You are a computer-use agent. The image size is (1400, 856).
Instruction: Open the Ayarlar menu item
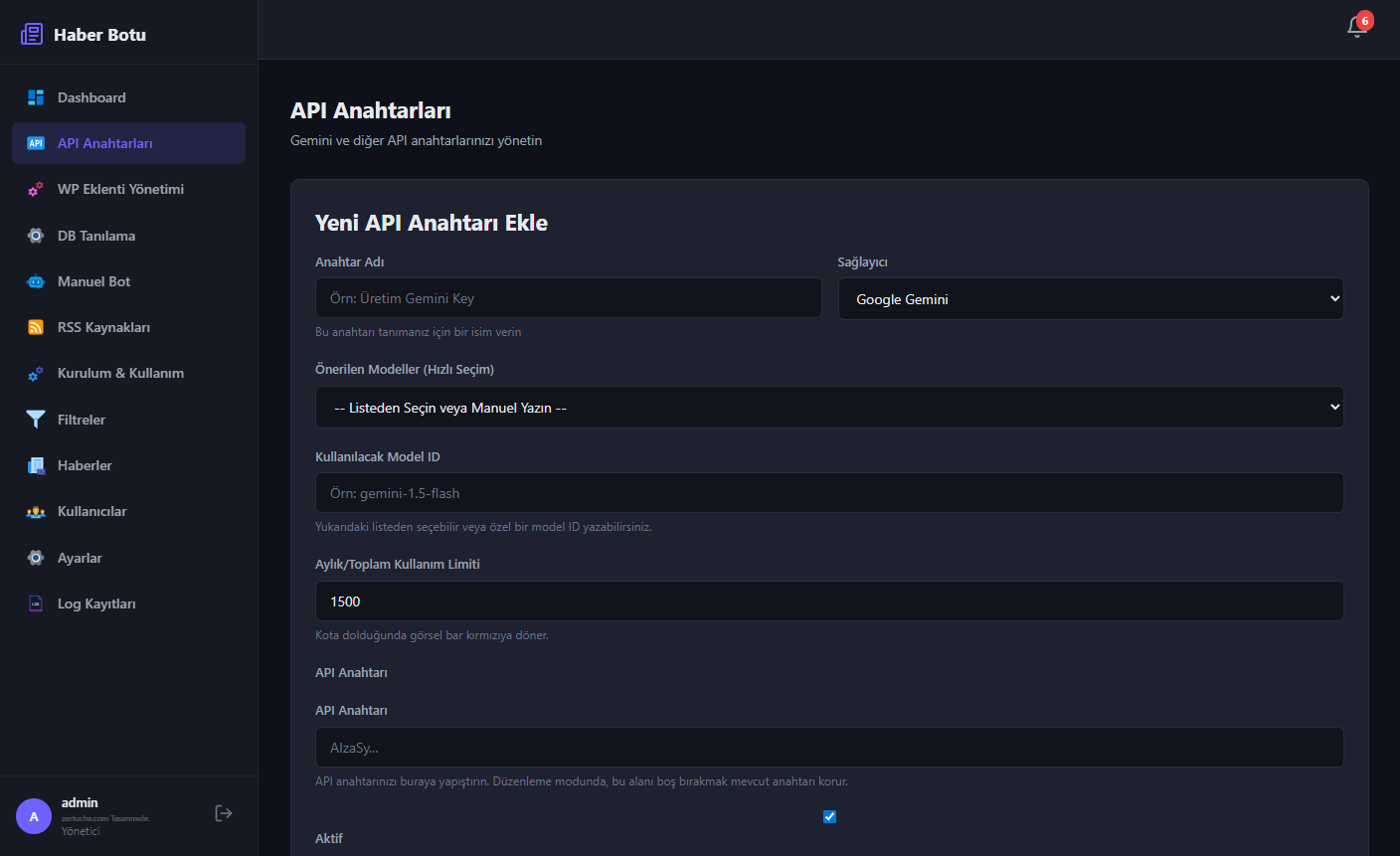pyautogui.click(x=80, y=558)
